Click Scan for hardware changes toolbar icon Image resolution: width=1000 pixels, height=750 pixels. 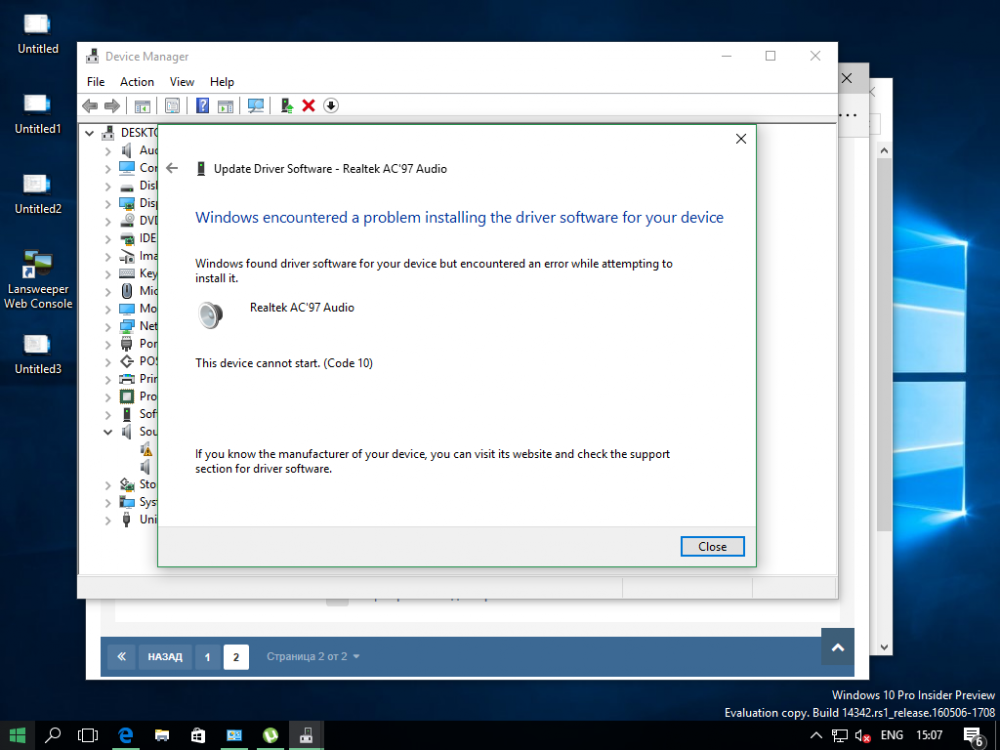256,106
